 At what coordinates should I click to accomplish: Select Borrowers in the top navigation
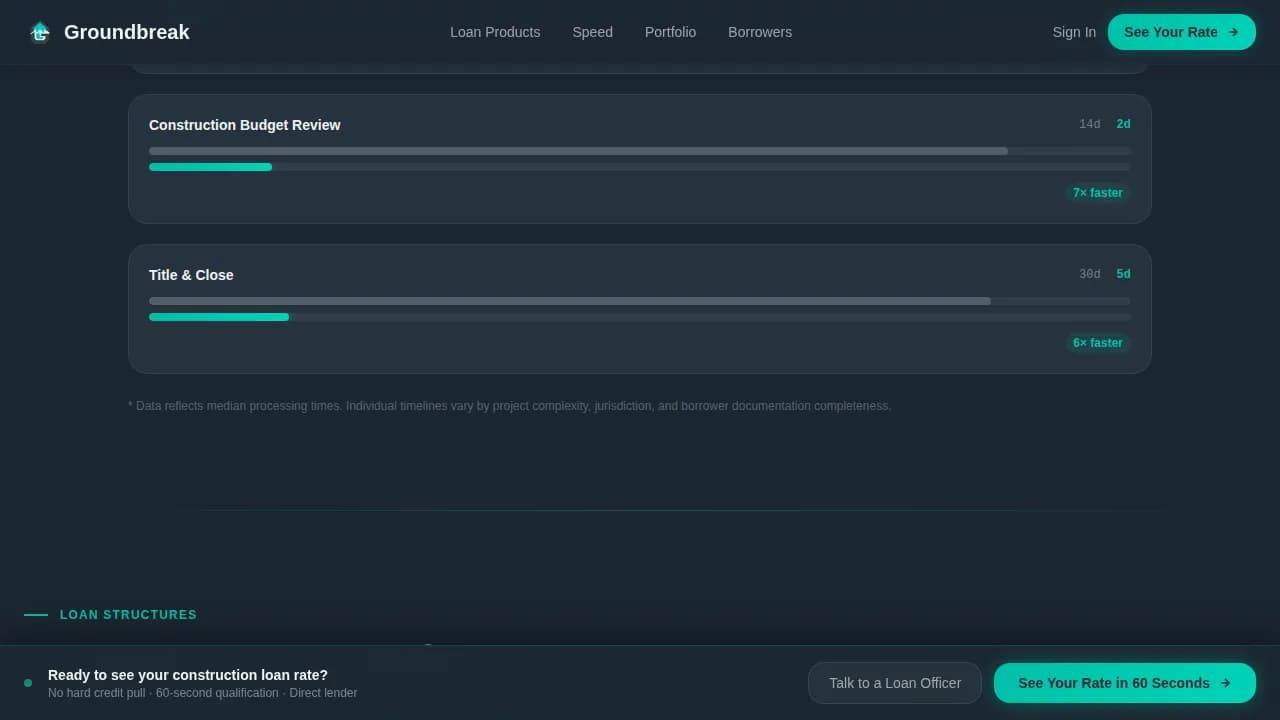[759, 32]
